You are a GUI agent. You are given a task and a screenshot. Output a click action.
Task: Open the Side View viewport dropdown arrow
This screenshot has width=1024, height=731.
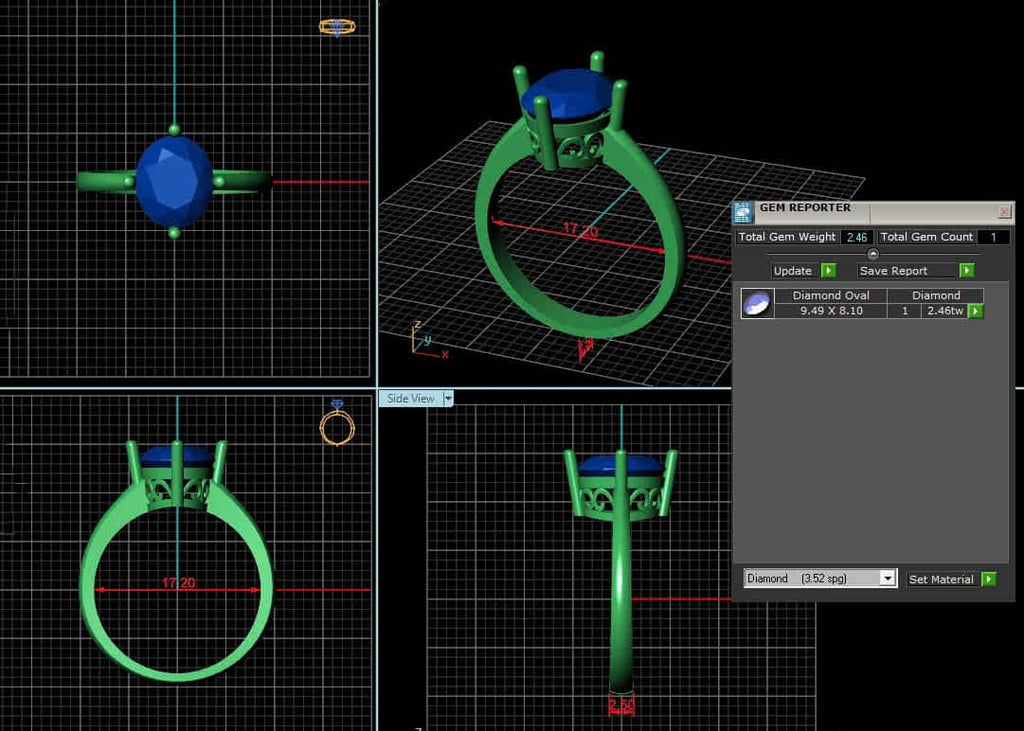(448, 398)
